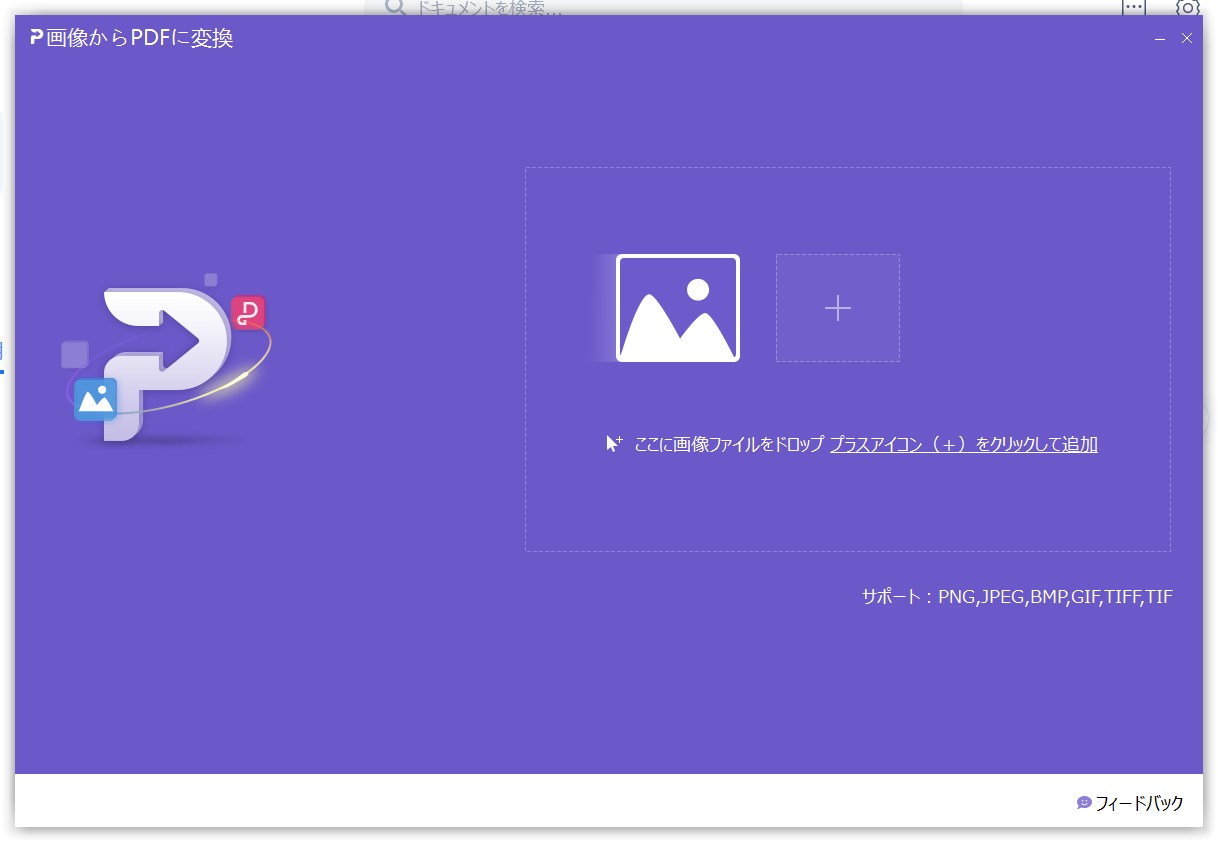1218x842 pixels.
Task: Open the three-dots more options icon
Action: tap(1133, 7)
